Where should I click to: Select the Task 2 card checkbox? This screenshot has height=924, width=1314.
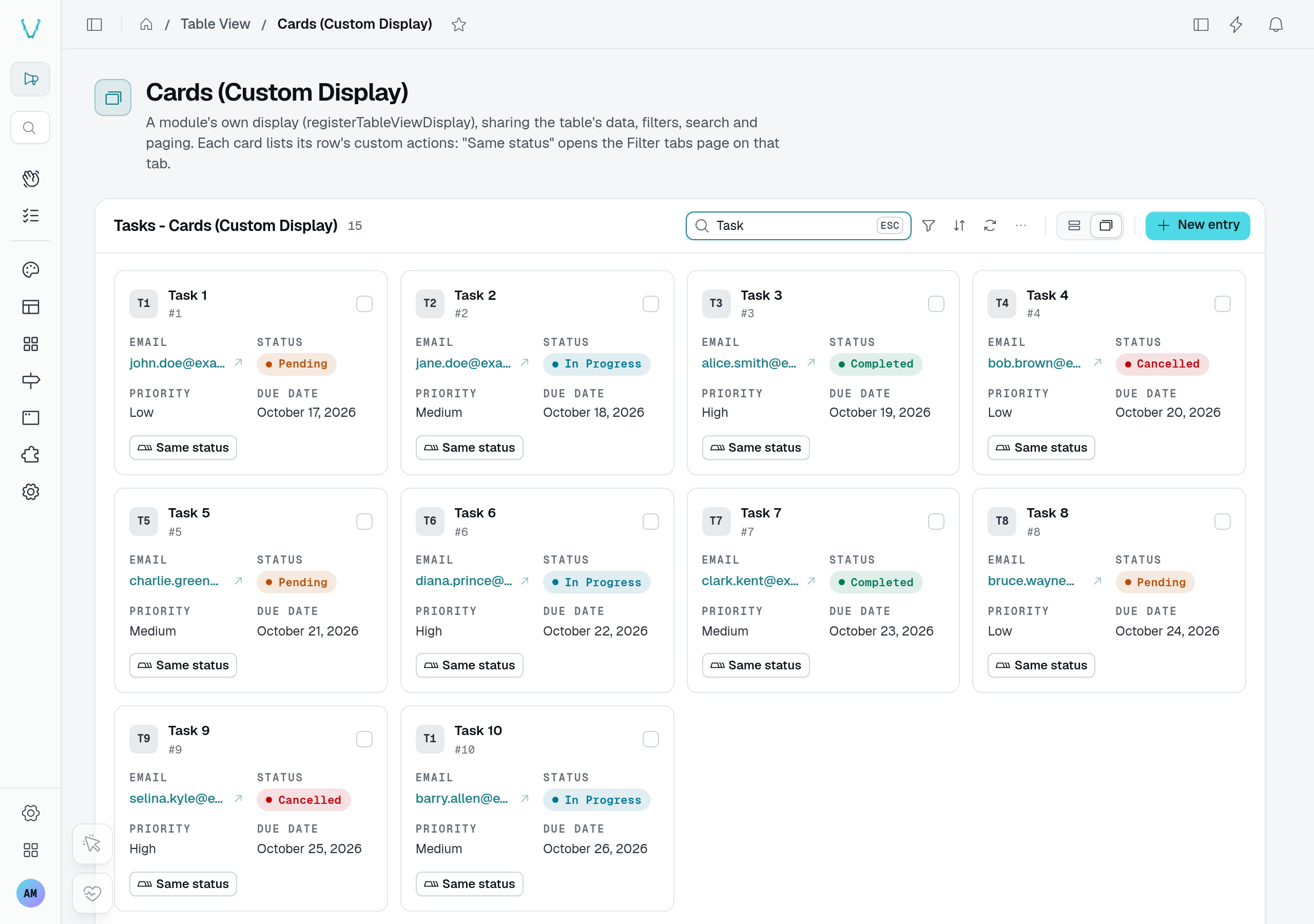tap(651, 303)
